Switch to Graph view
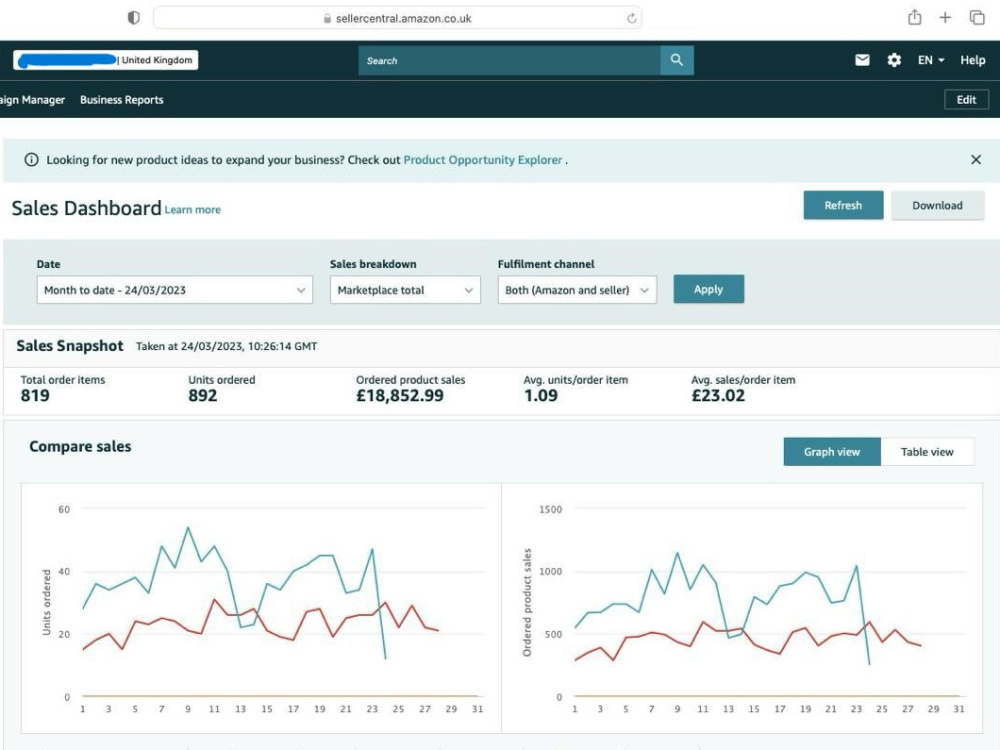Screen dimensions: 1000x750 coord(832,452)
